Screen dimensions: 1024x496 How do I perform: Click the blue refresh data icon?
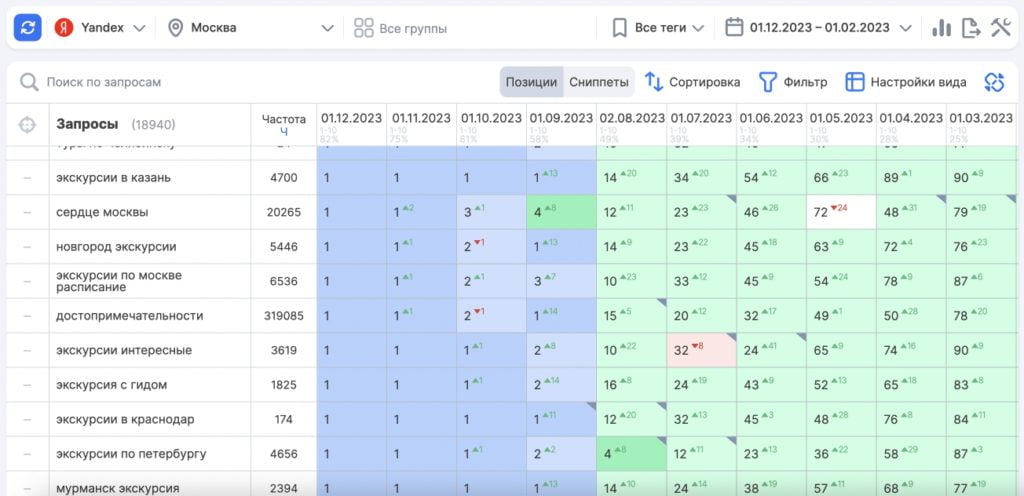coord(28,27)
